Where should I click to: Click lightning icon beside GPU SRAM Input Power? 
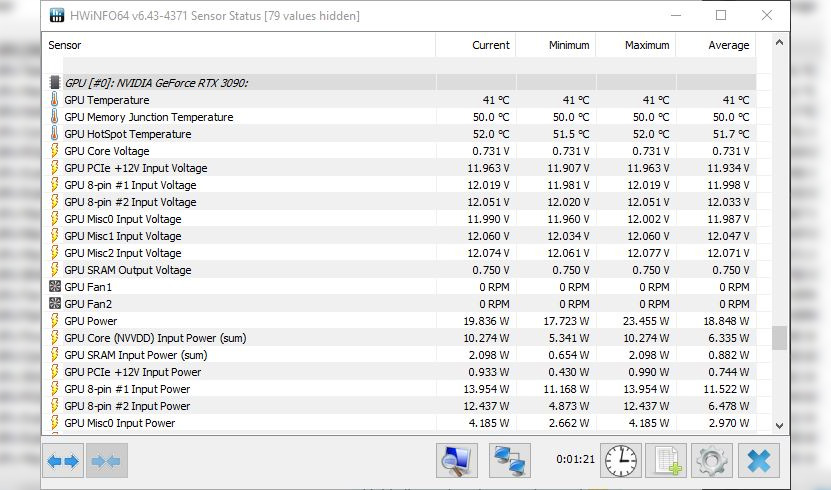[x=54, y=354]
